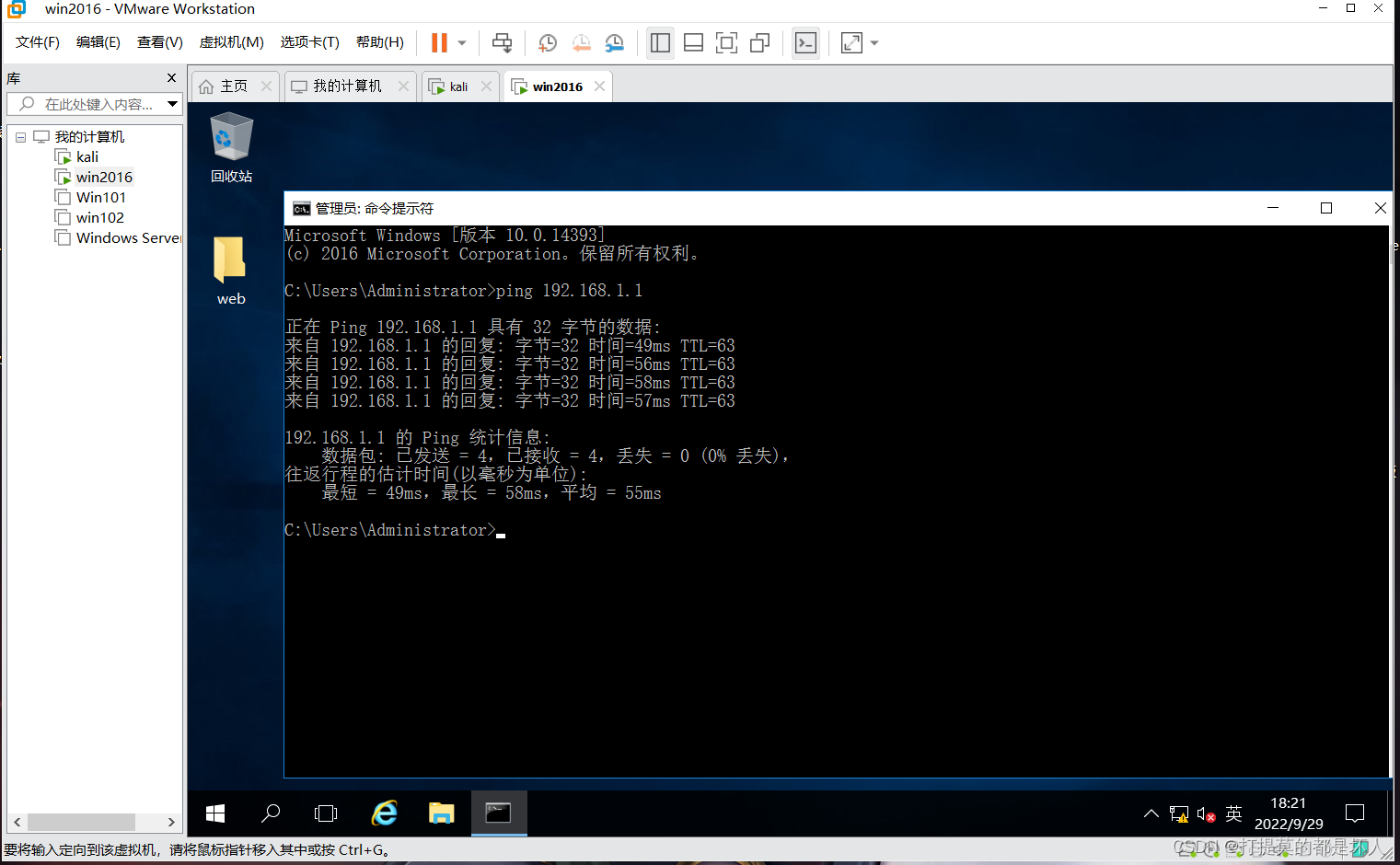Select the 回收站 desktop icon
This screenshot has width=1400, height=865.
click(231, 147)
